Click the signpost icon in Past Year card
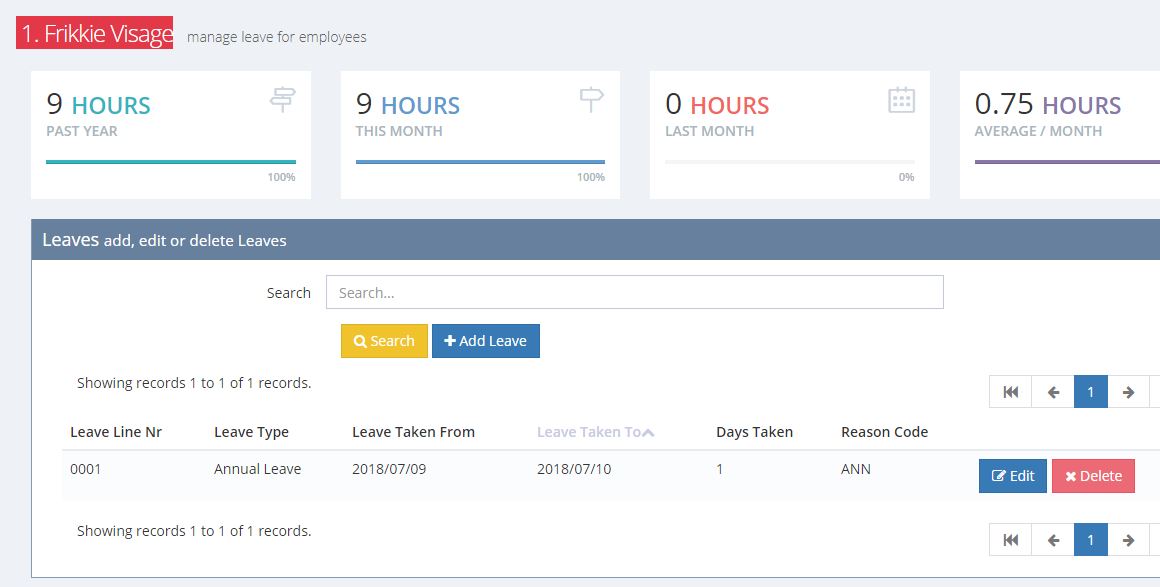This screenshot has height=587, width=1160. [x=283, y=99]
